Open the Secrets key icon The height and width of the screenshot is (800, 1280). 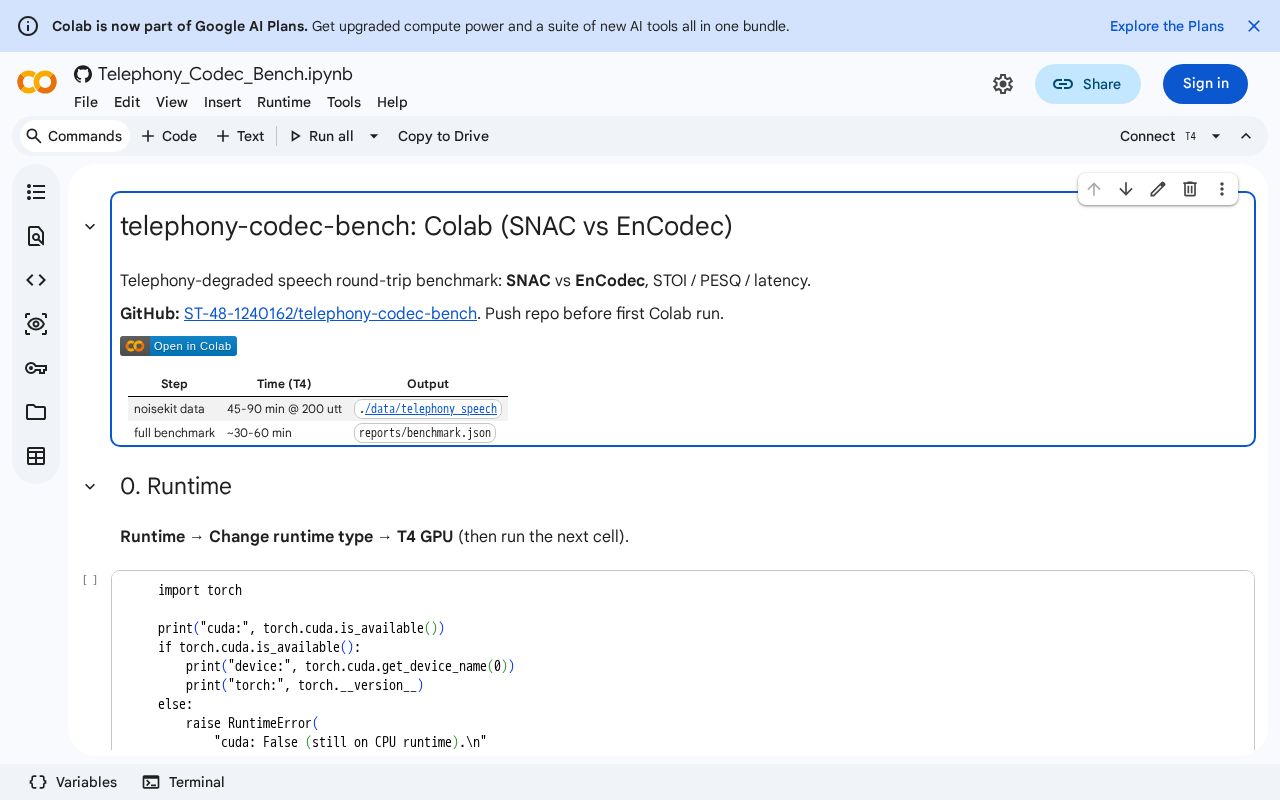tap(36, 368)
